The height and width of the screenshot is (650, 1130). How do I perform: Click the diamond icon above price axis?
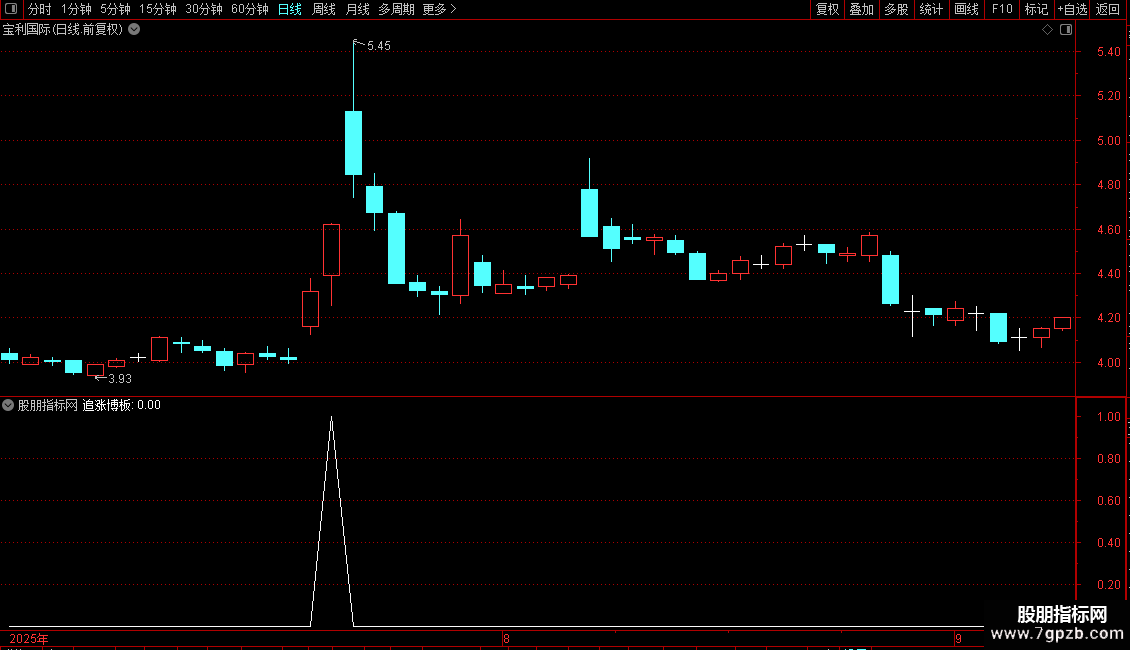click(x=1047, y=30)
